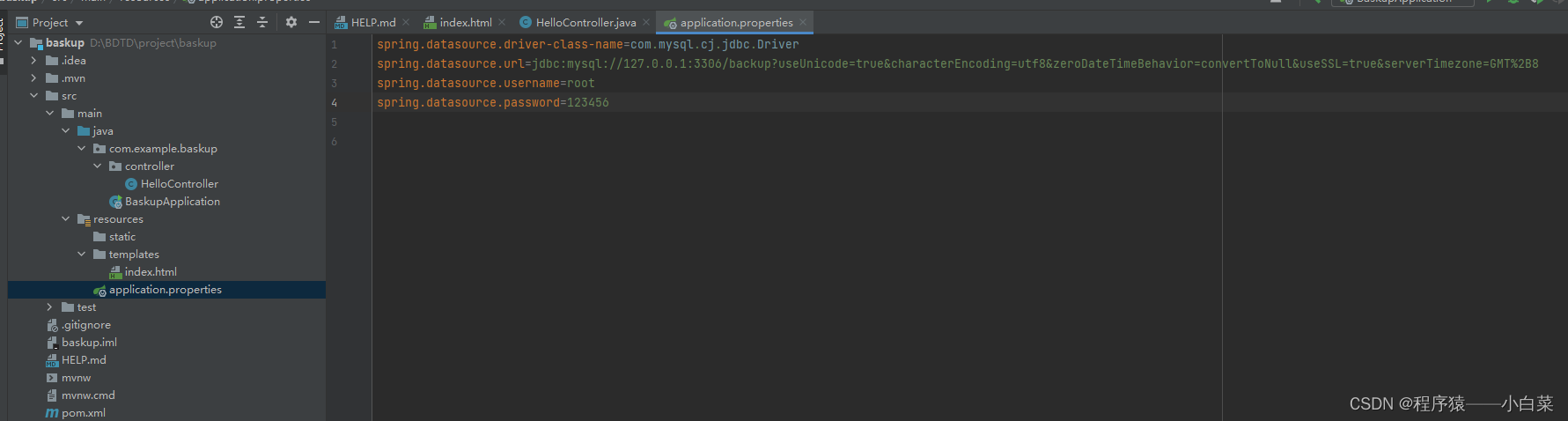1568x421 pixels.
Task: Select index.html under templates
Action: click(151, 271)
